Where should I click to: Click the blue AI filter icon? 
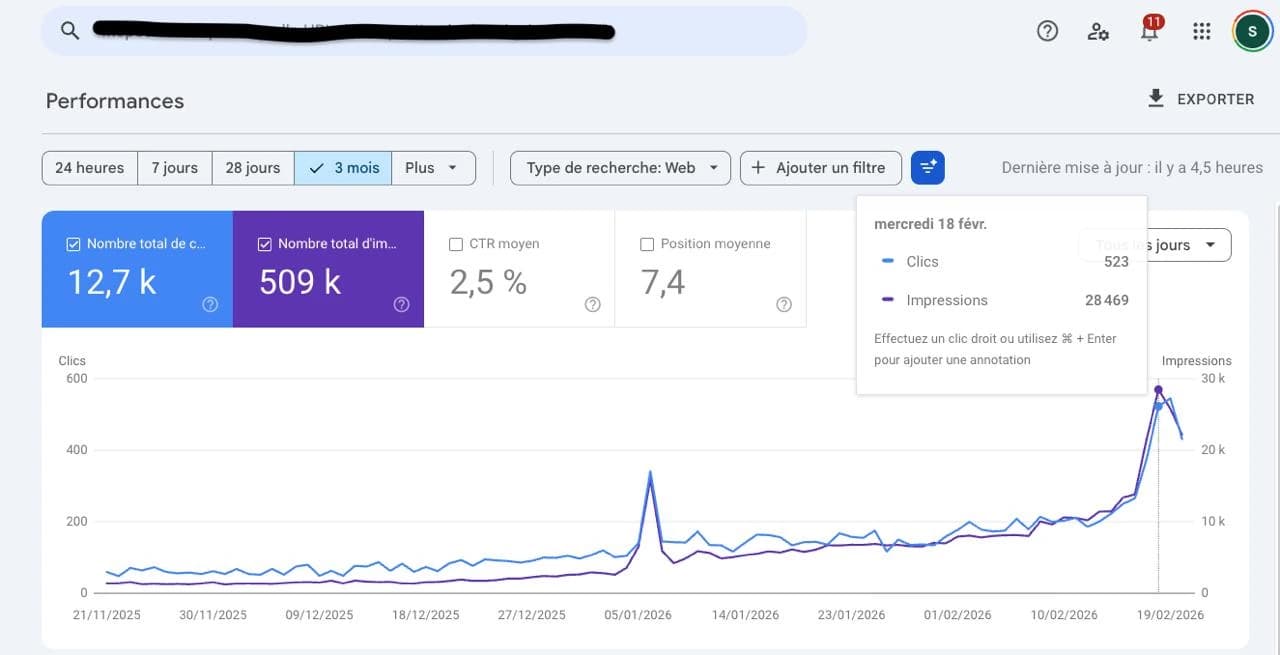[x=927, y=167]
